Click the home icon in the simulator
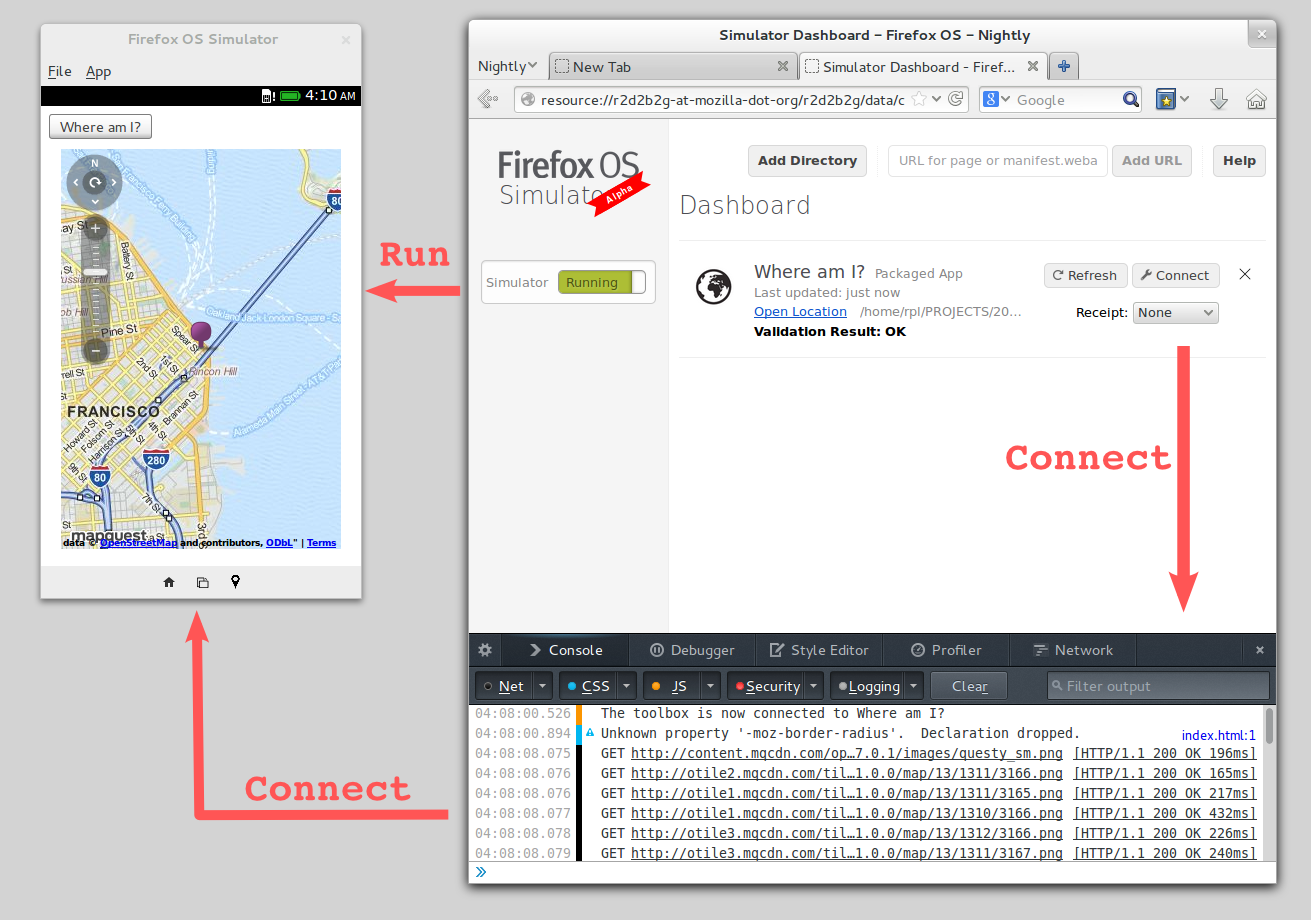The image size is (1311, 920). pyautogui.click(x=169, y=582)
